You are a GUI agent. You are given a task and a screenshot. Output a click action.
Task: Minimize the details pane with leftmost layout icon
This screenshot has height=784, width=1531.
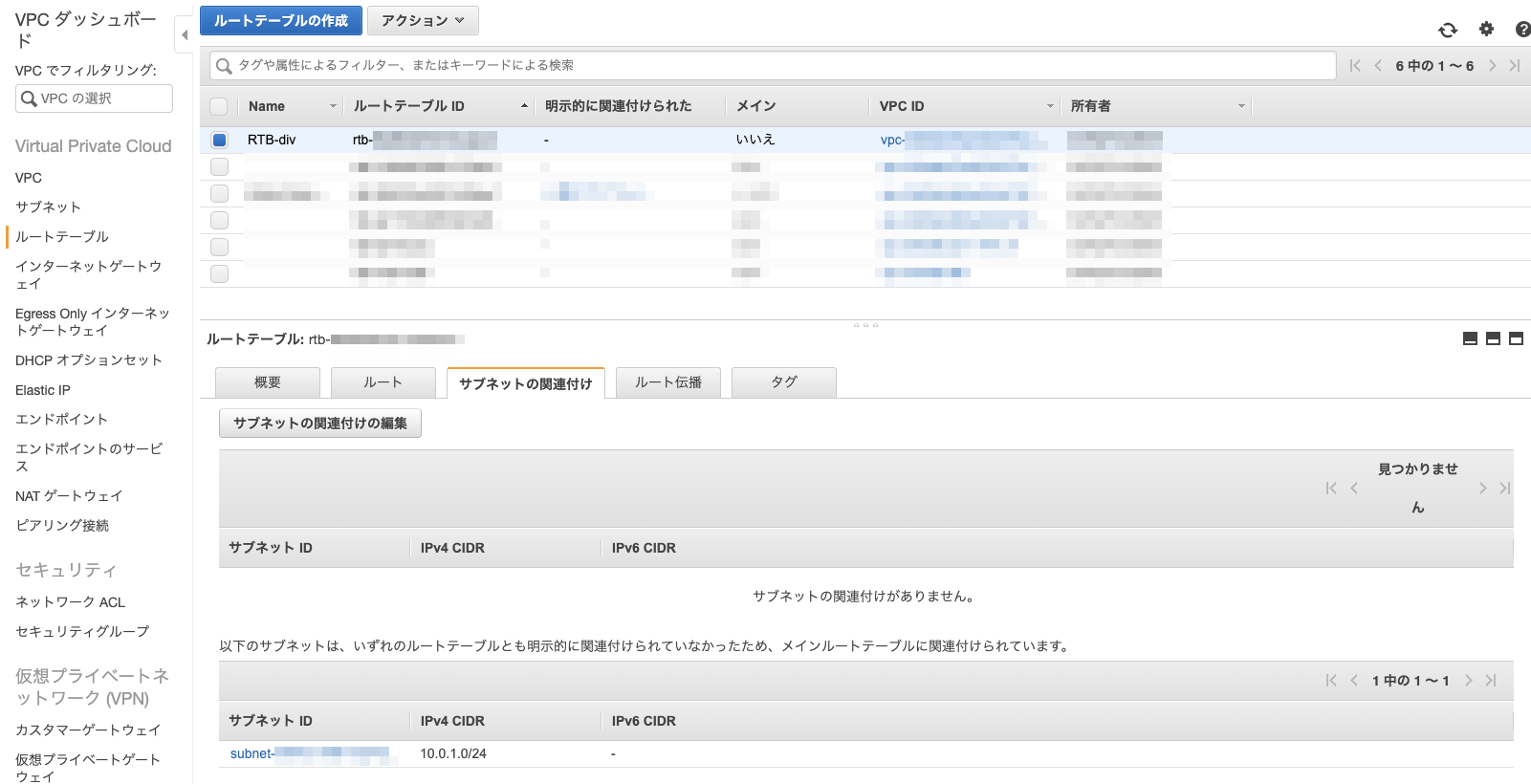[1471, 338]
